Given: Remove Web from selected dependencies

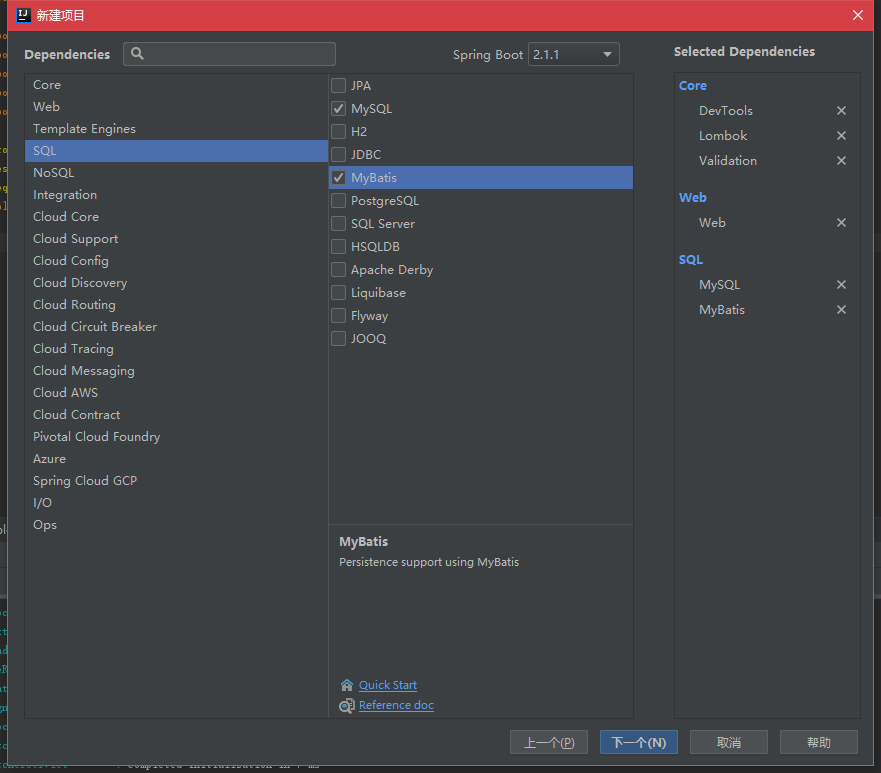Looking at the screenshot, I should pos(841,222).
